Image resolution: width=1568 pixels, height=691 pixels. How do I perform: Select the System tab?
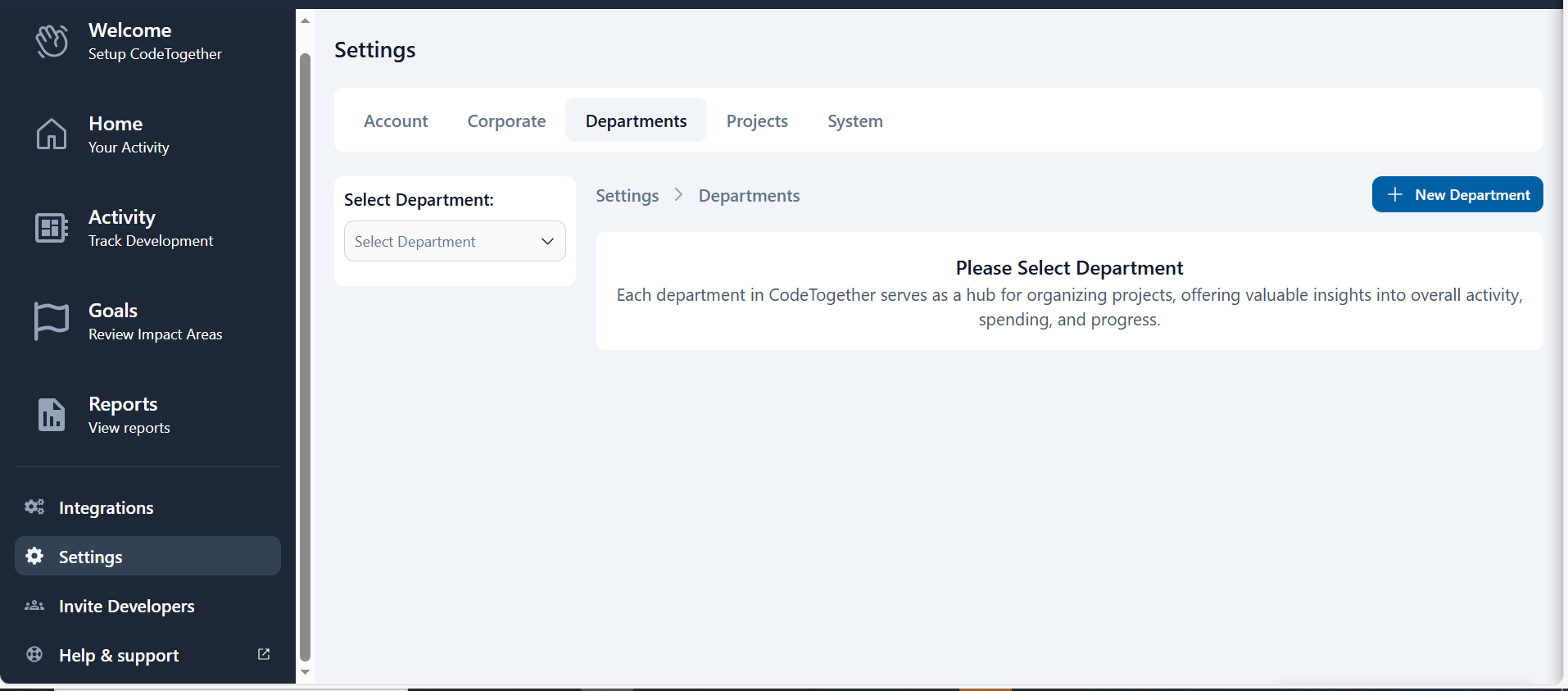click(854, 120)
